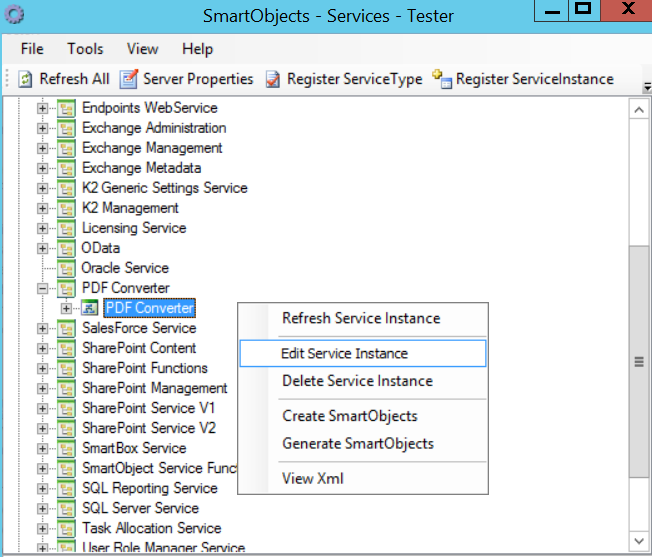Click the PDF Converter service type icon

pos(66,288)
